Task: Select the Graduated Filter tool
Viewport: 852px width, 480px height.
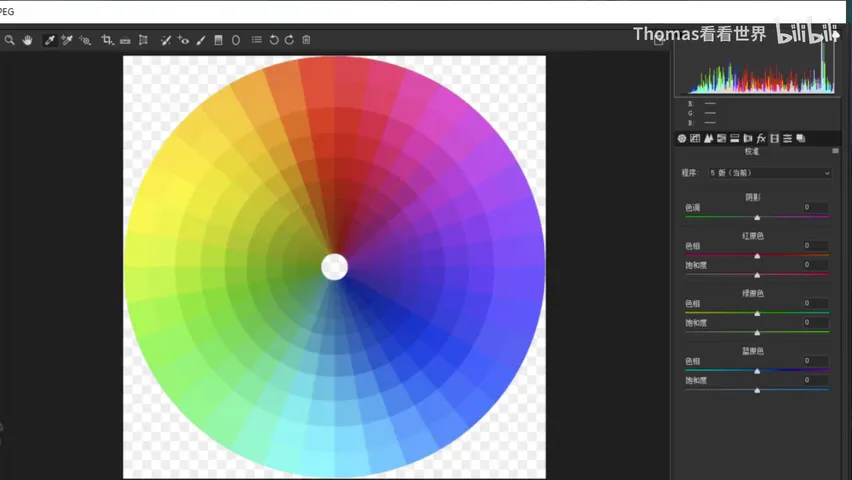Action: [x=218, y=40]
